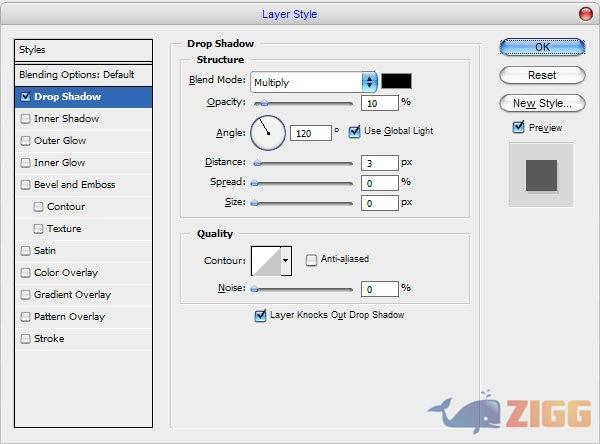Click the OK button
Viewport: 600px width, 444px height.
click(542, 47)
